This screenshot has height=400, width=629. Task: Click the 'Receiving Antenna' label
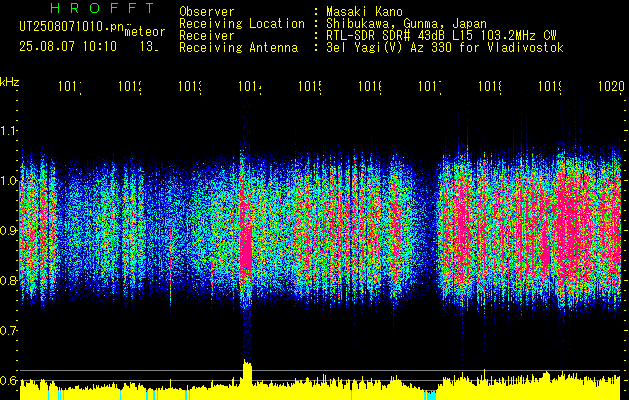pyautogui.click(x=239, y=48)
